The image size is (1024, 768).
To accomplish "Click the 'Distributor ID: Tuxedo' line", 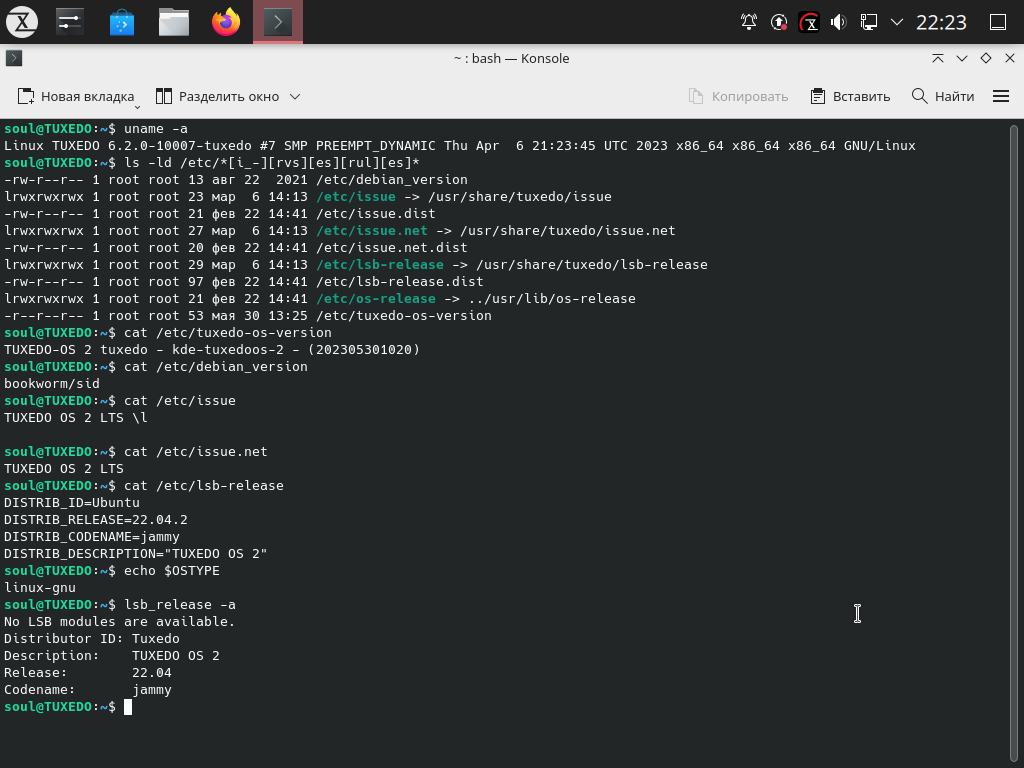I will coord(91,639).
